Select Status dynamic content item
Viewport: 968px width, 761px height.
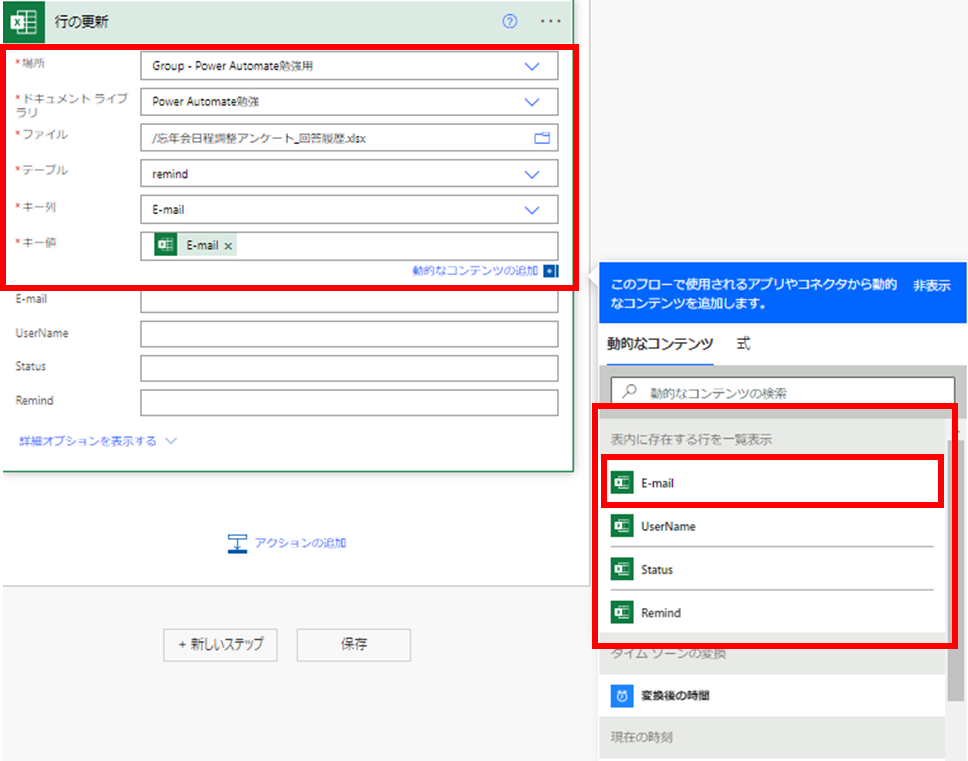pyautogui.click(x=772, y=569)
